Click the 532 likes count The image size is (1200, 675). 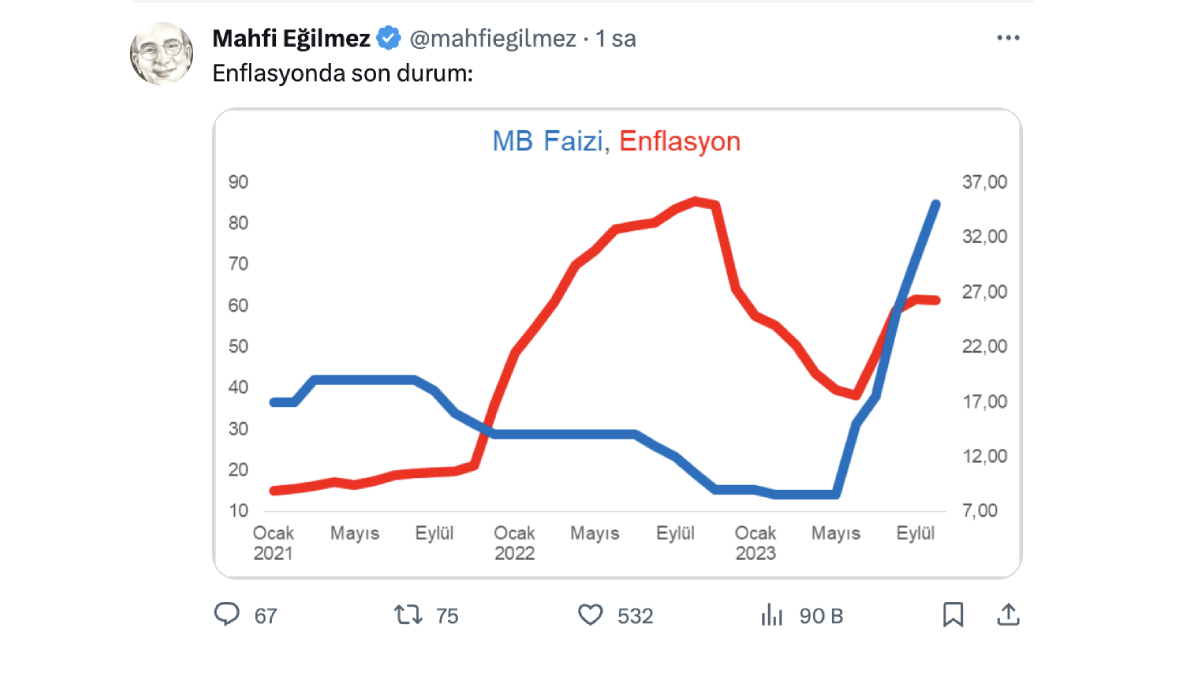(635, 616)
